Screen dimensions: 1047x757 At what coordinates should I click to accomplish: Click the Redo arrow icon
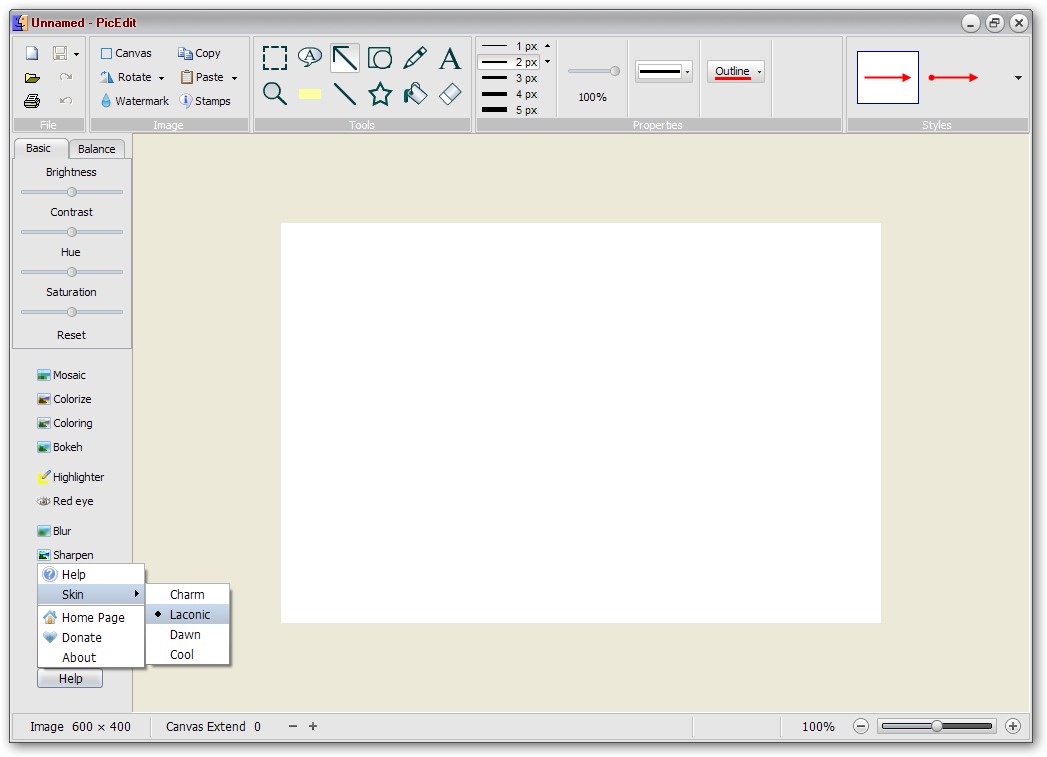point(65,77)
